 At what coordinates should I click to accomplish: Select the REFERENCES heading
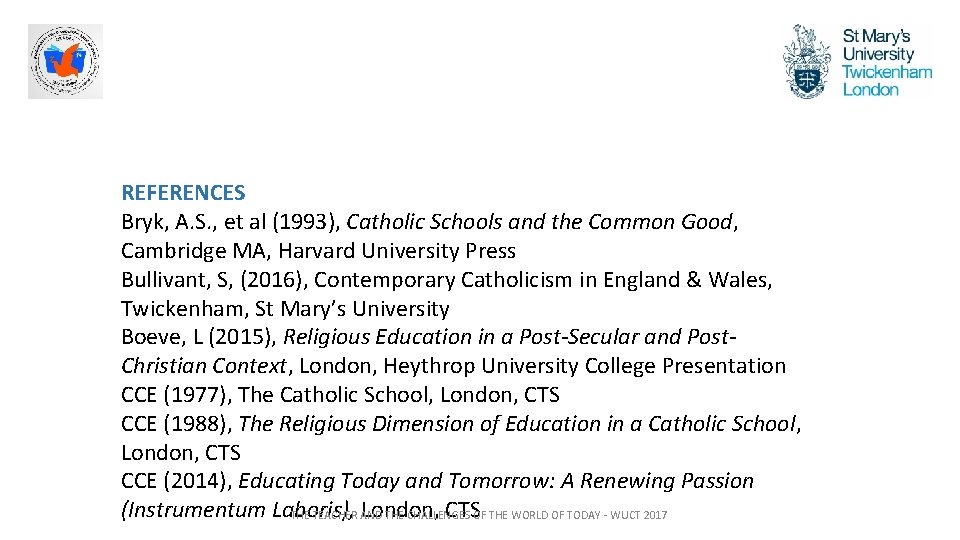pyautogui.click(x=183, y=193)
